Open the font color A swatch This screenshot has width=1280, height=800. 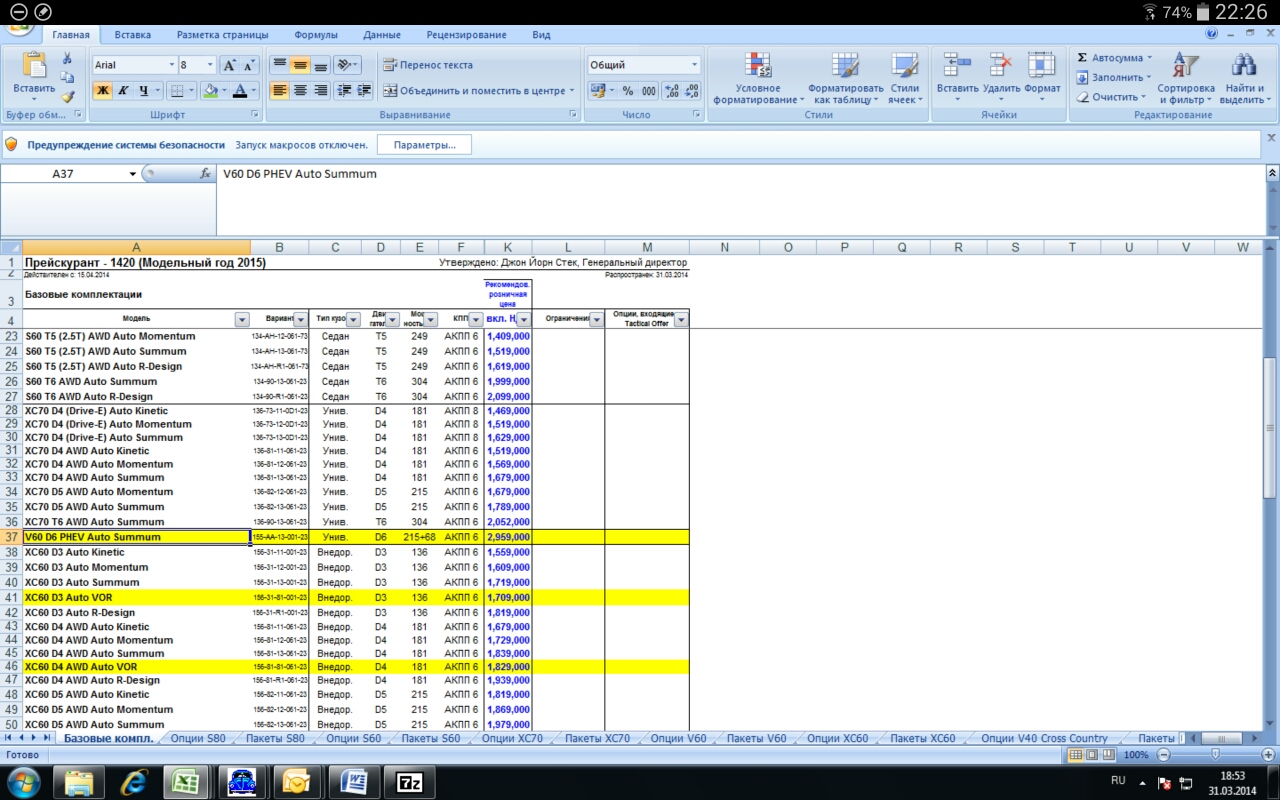click(x=239, y=90)
